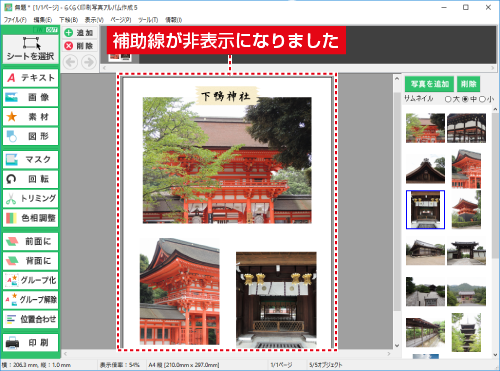
Task: Go to next page arrow
Action: point(89,62)
